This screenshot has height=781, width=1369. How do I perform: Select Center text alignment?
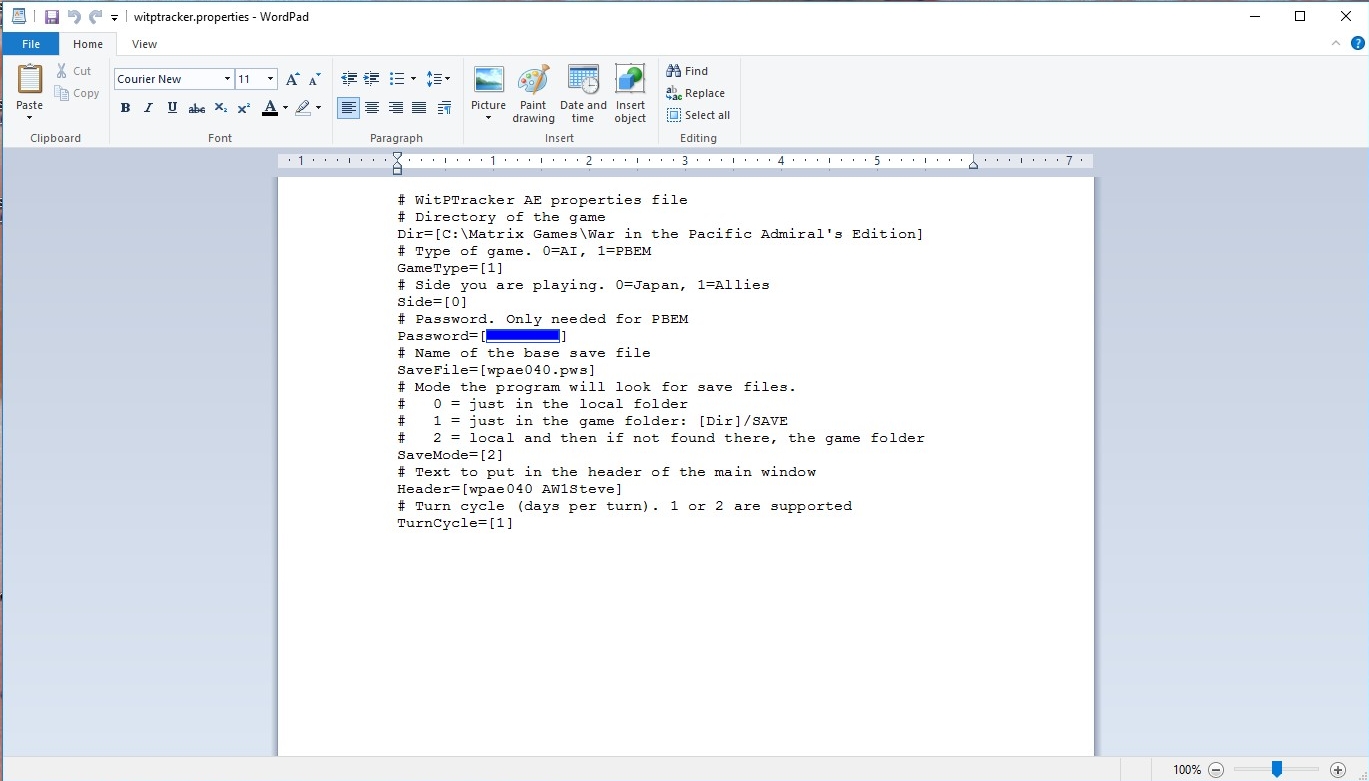click(372, 108)
